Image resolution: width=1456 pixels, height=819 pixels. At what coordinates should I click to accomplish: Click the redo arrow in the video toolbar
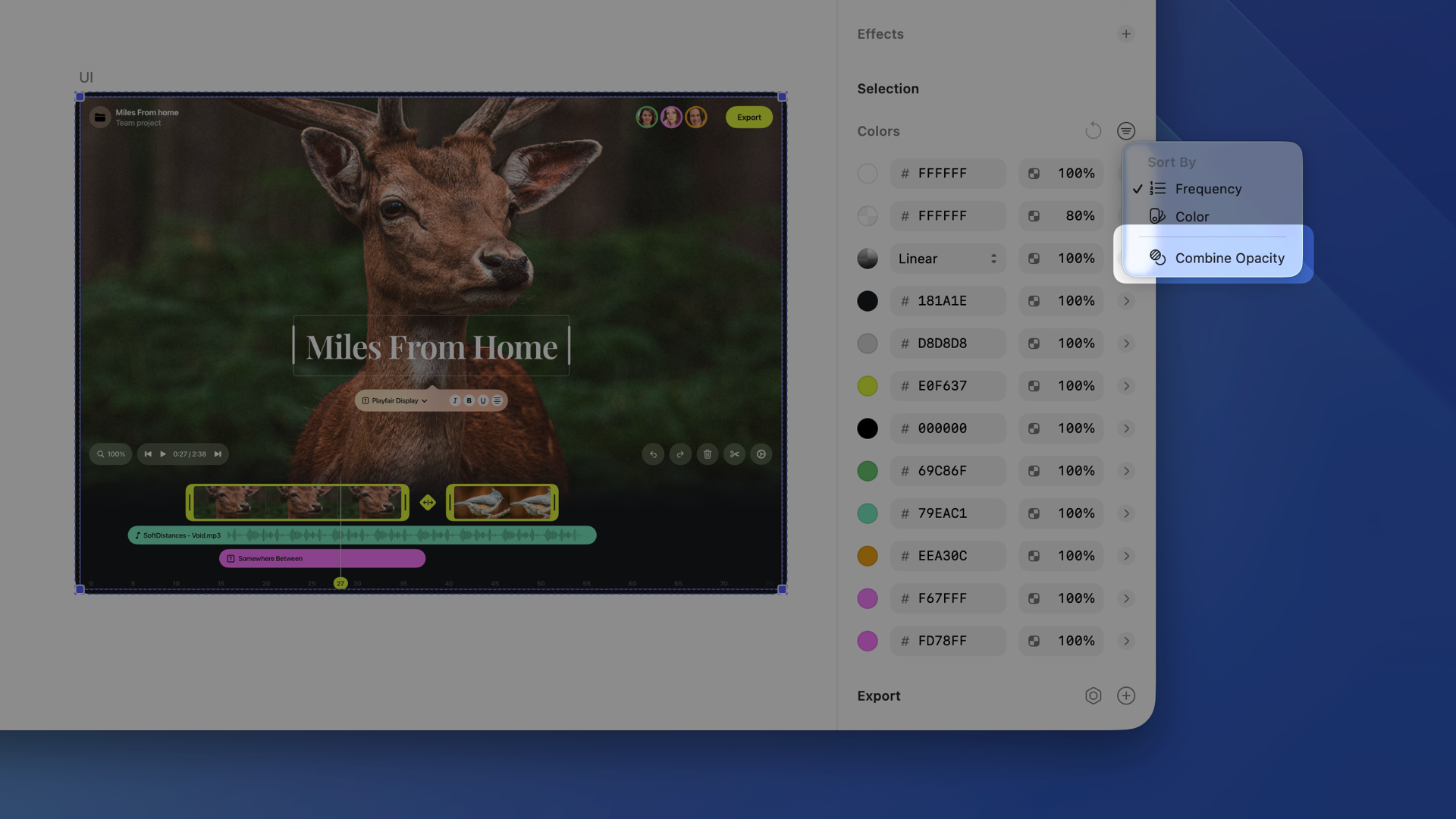point(680,453)
